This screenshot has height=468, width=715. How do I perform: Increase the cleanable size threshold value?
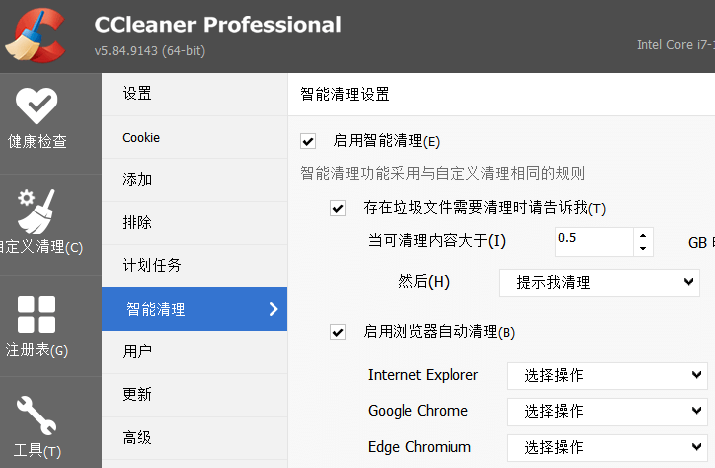[x=643, y=235]
